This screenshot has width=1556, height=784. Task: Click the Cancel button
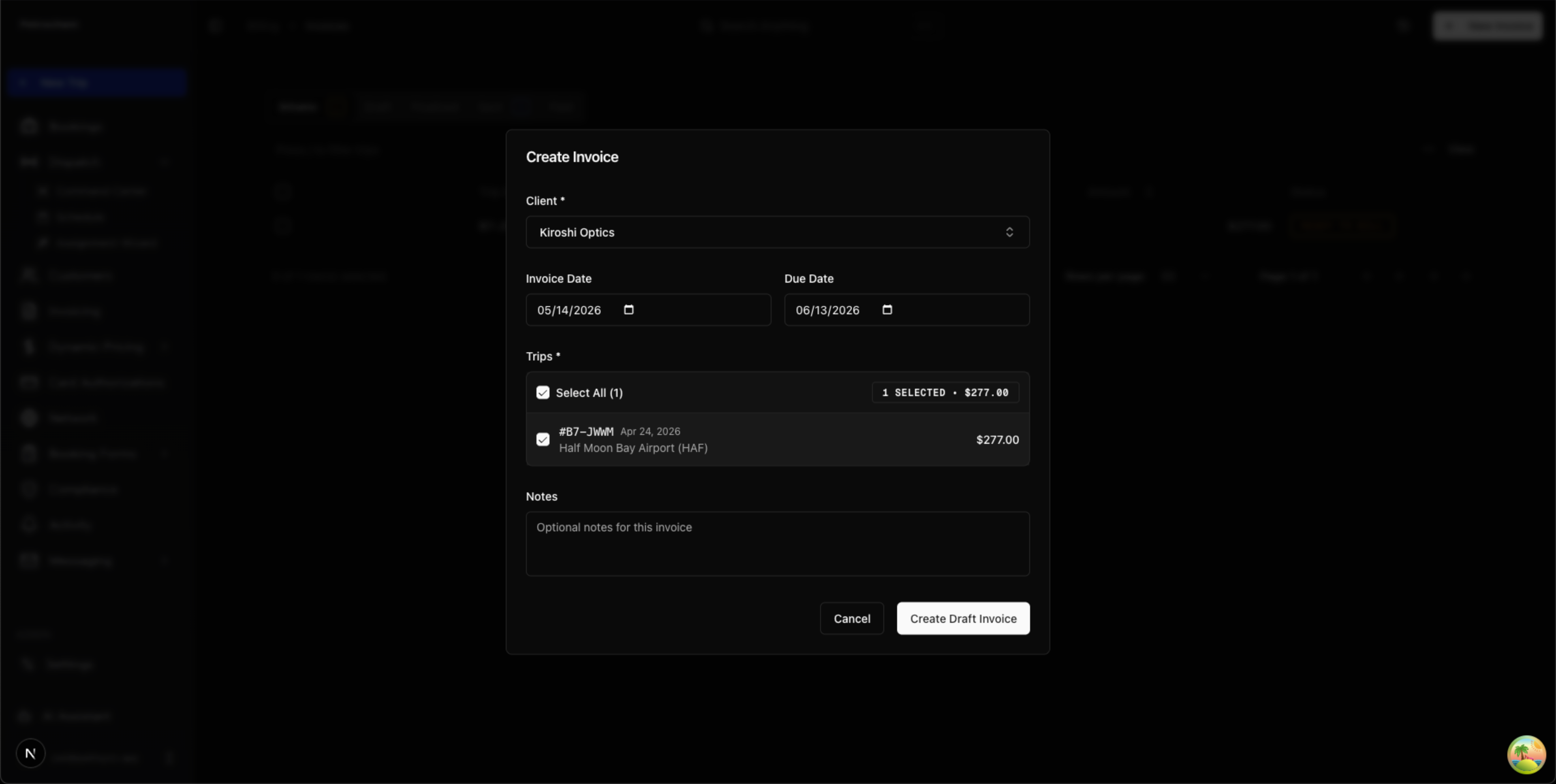point(852,619)
